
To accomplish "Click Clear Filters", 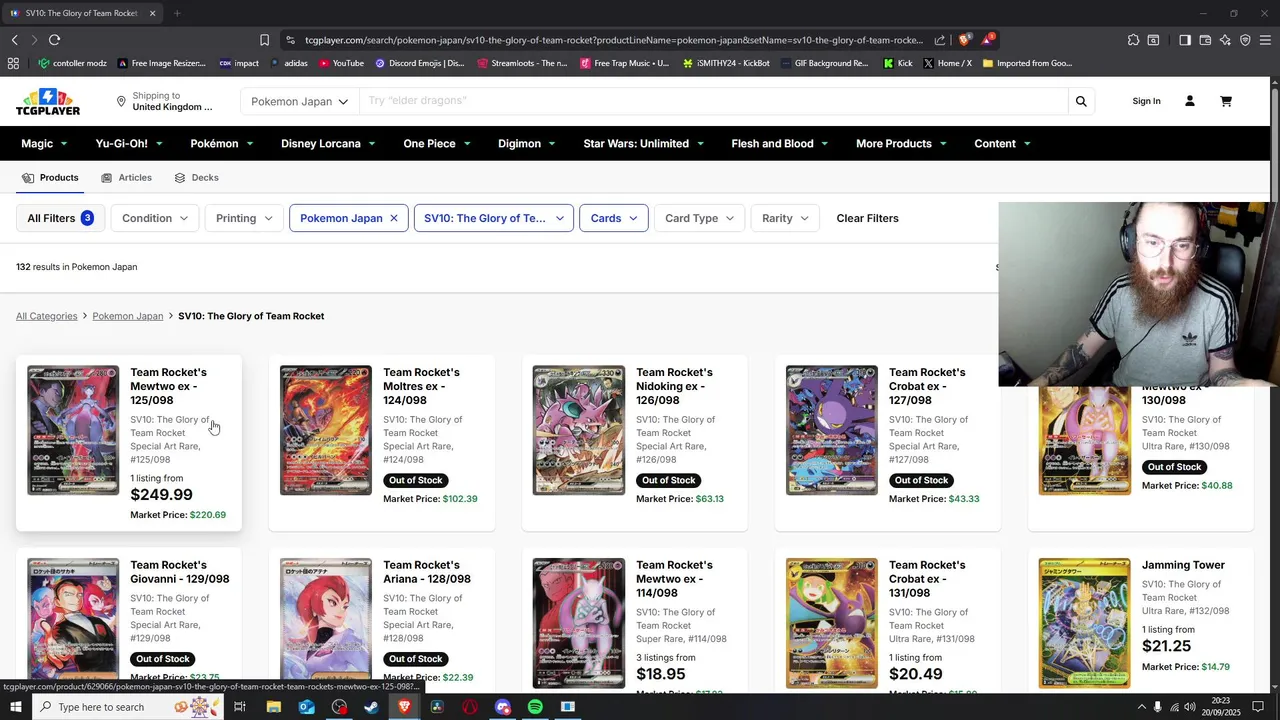I will (867, 218).
